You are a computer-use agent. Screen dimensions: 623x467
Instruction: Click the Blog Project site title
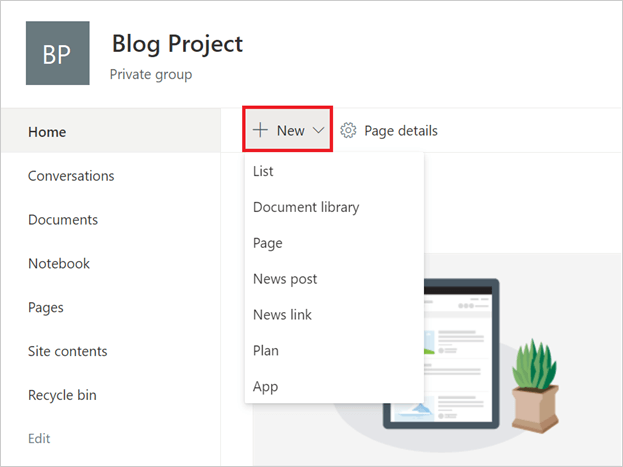tap(177, 43)
